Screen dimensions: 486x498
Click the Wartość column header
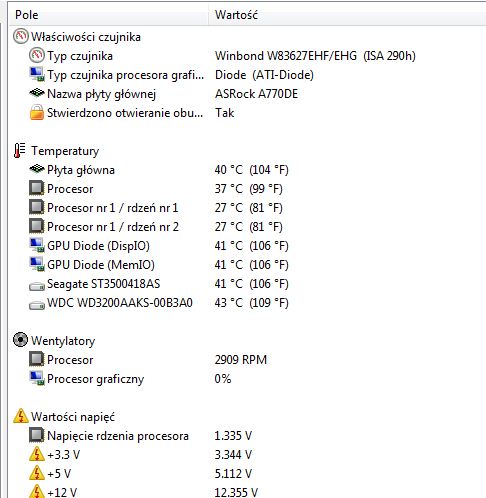click(347, 15)
